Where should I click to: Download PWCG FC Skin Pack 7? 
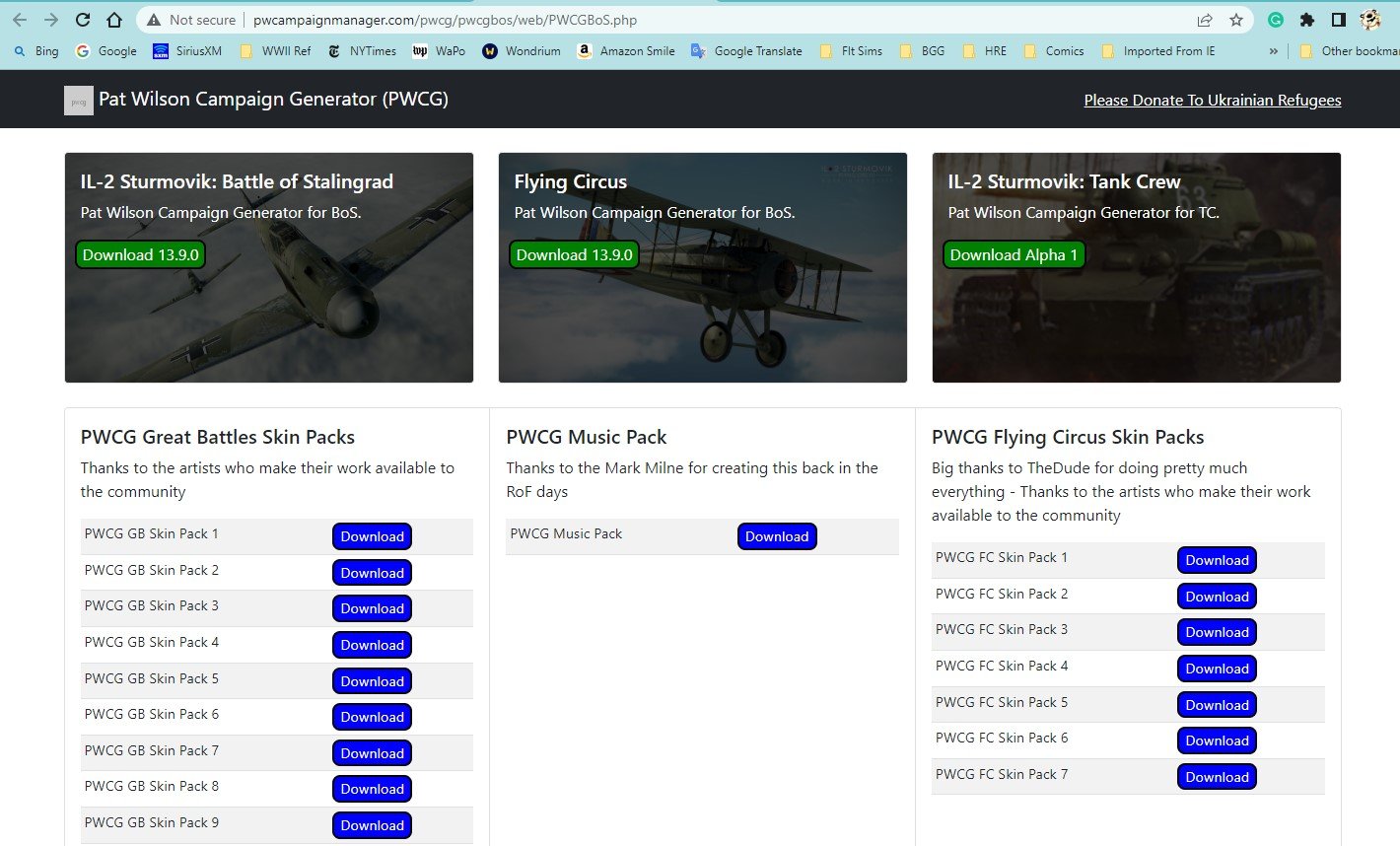[1217, 777]
